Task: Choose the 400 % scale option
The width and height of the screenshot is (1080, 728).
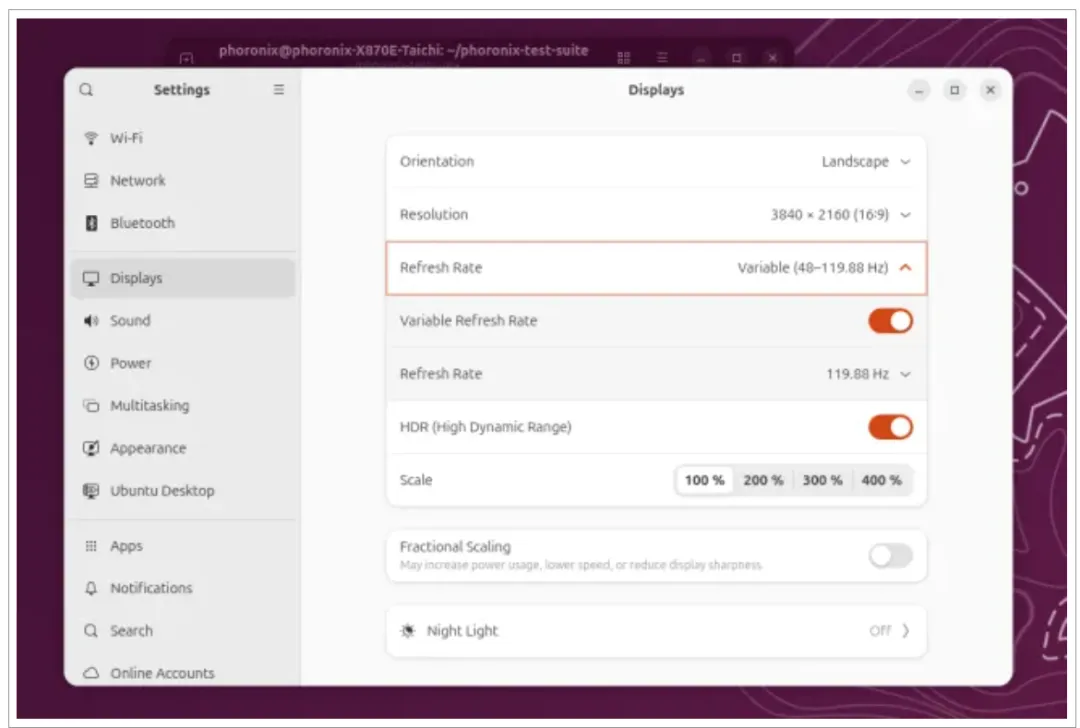Action: click(x=882, y=480)
